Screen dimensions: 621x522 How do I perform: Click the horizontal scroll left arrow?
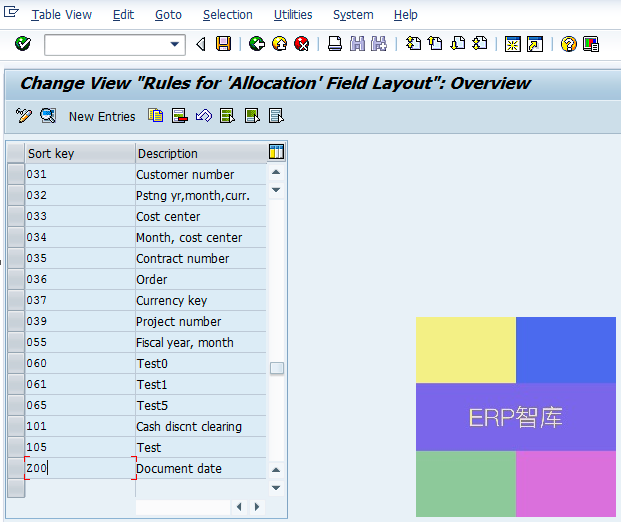tap(239, 507)
